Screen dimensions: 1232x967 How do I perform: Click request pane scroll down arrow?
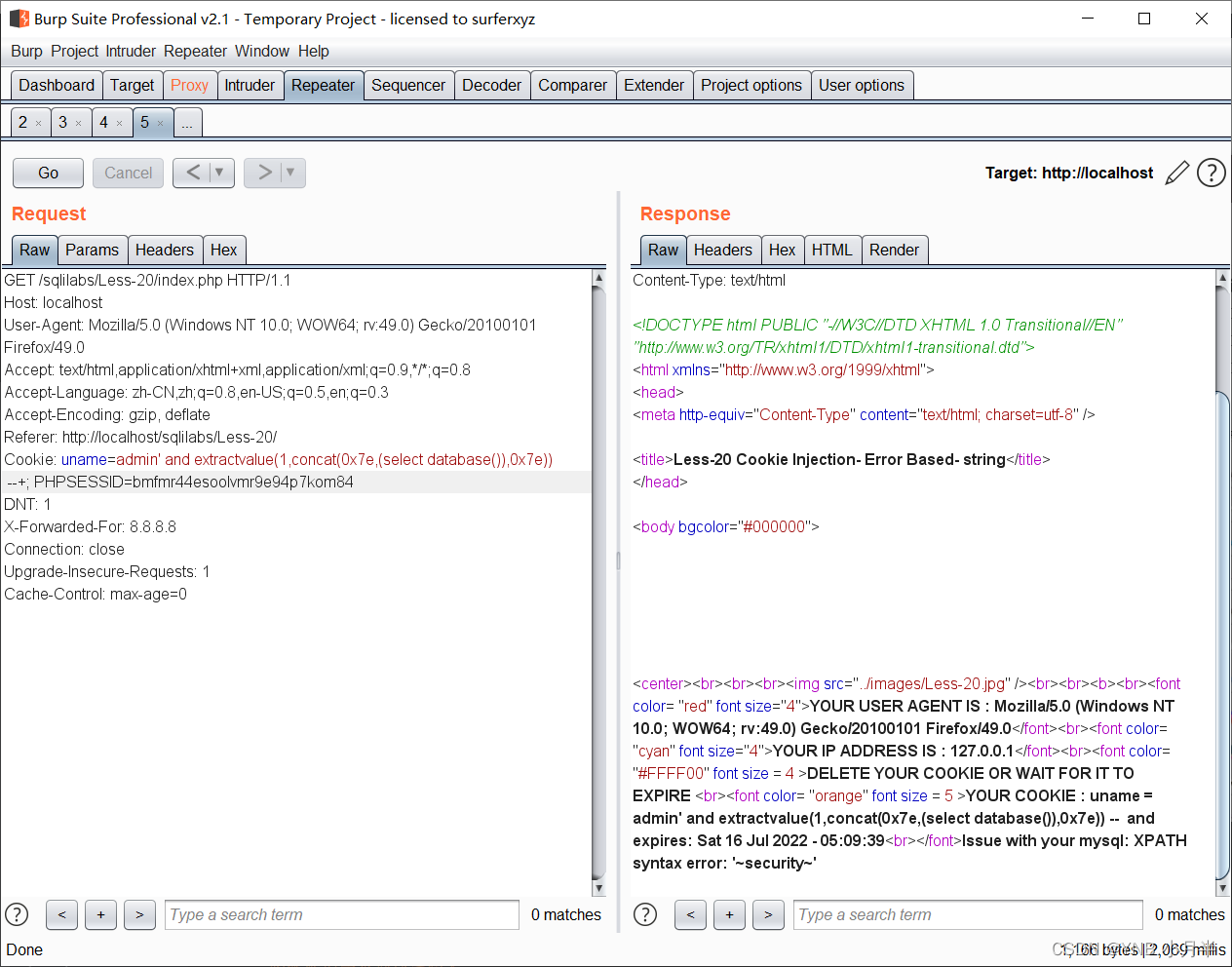(598, 888)
